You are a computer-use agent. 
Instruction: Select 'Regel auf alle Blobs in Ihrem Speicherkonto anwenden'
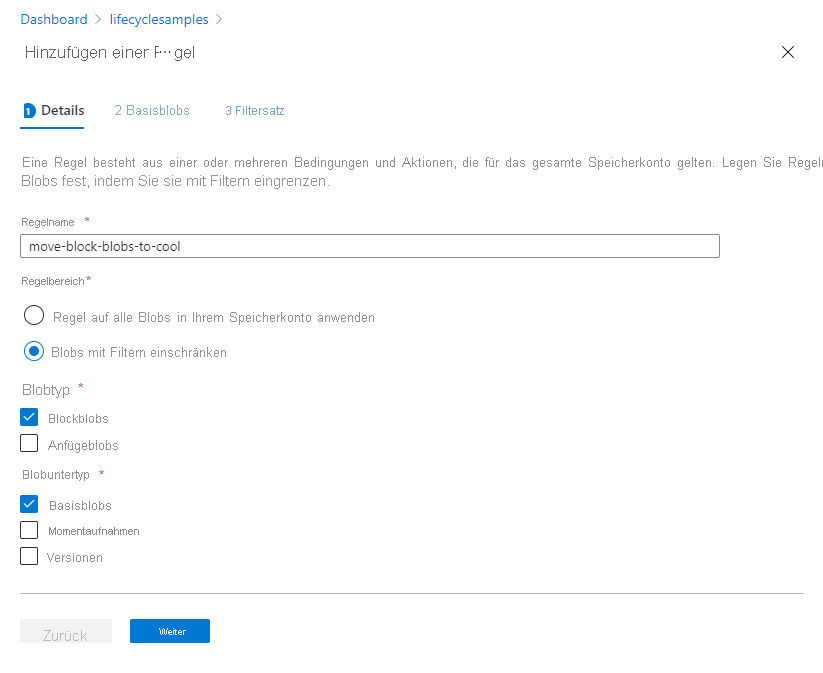point(33,317)
